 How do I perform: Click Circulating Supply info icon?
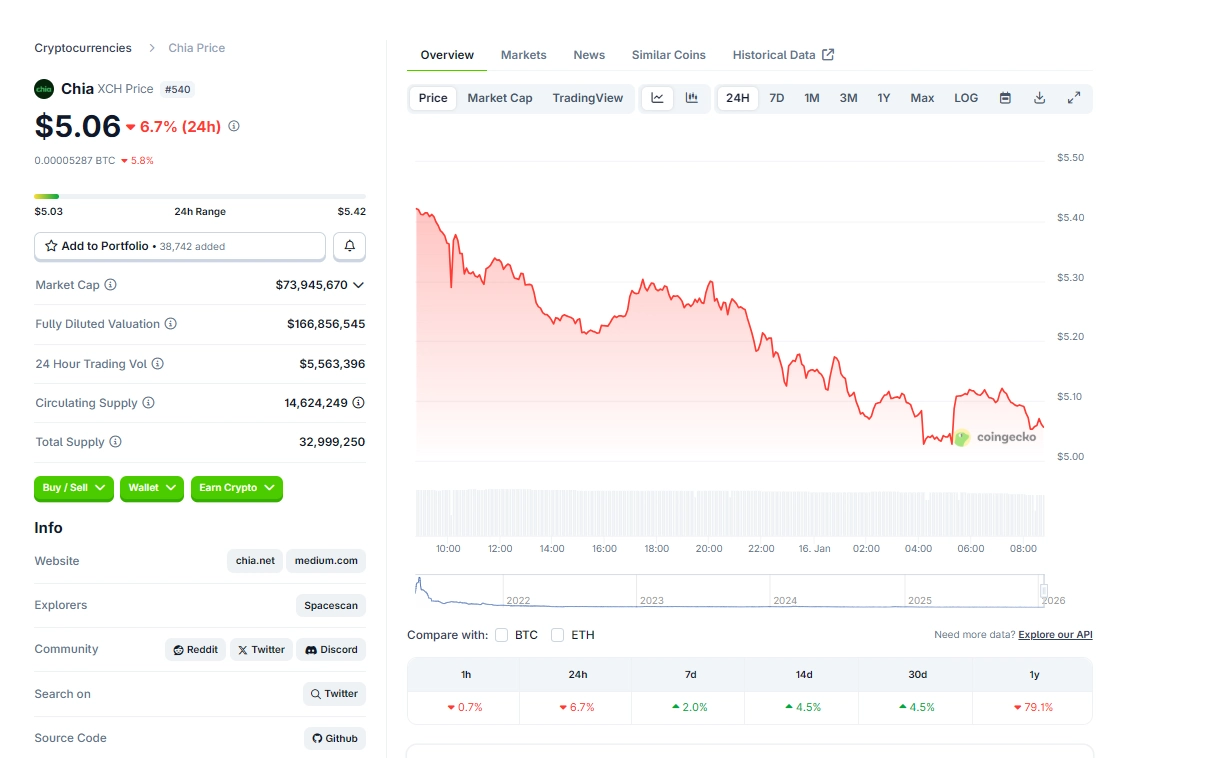148,403
